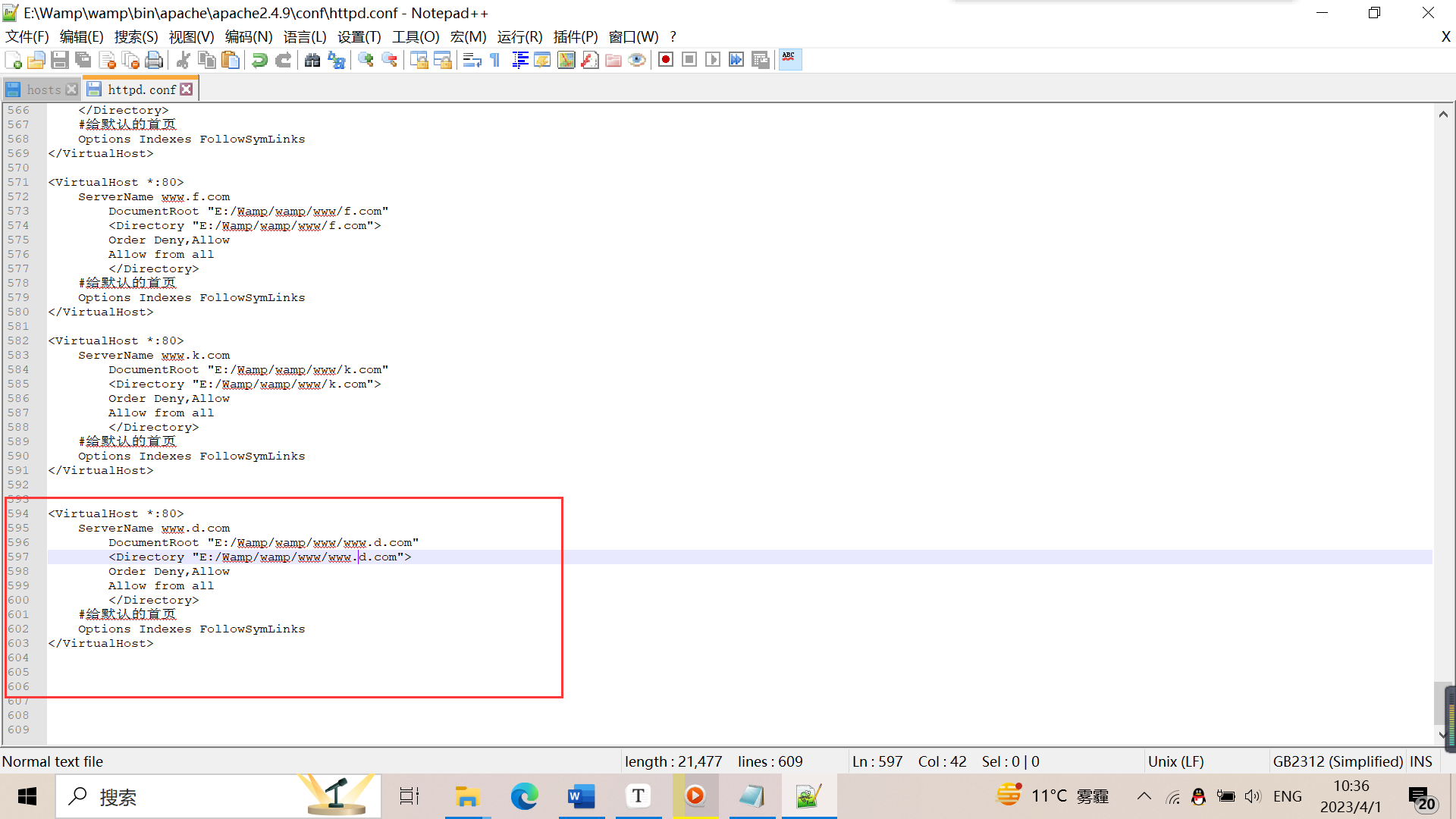Open the 插件(P) menu
Image resolution: width=1456 pixels, height=819 pixels.
[x=576, y=36]
